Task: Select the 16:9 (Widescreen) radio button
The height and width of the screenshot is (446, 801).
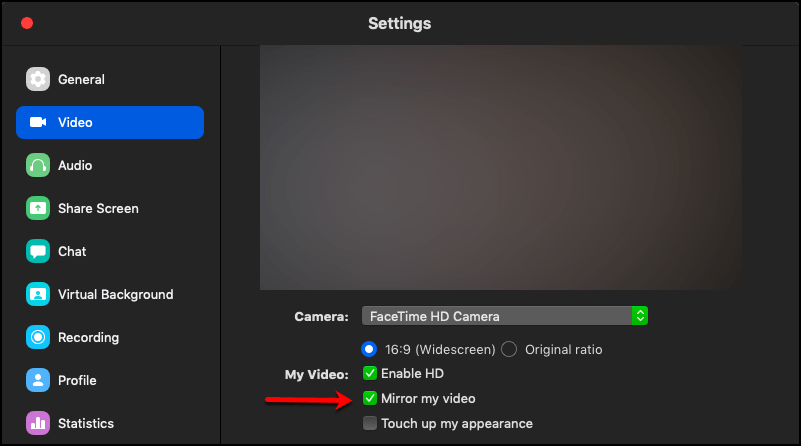Action: click(x=369, y=349)
